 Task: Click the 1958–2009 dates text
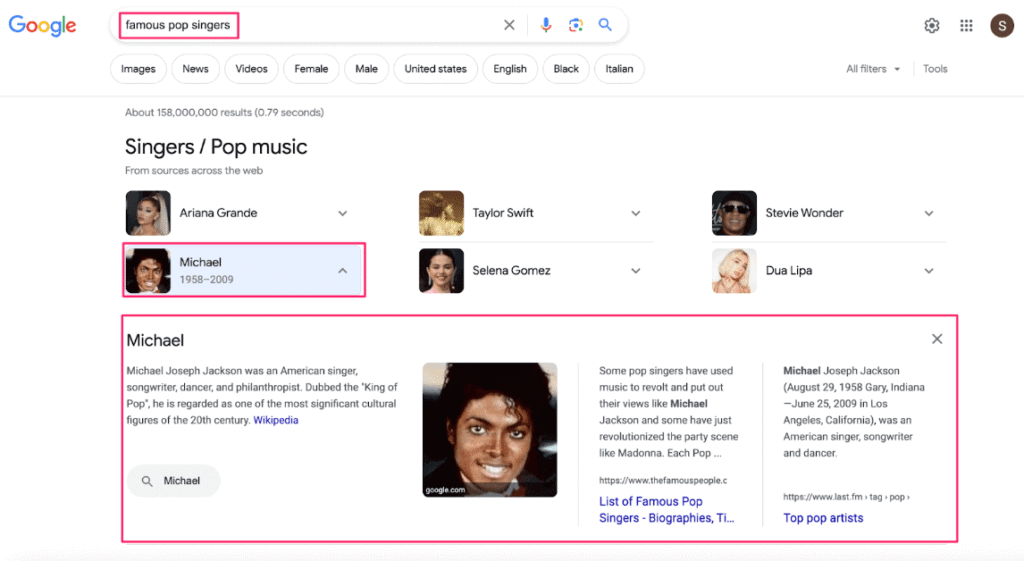point(206,280)
